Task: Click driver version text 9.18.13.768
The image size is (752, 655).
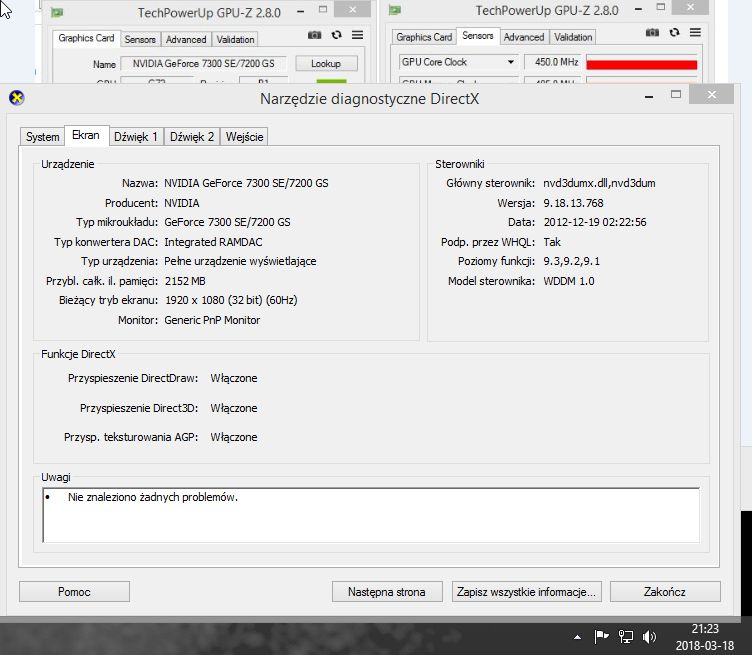Action: tap(573, 203)
